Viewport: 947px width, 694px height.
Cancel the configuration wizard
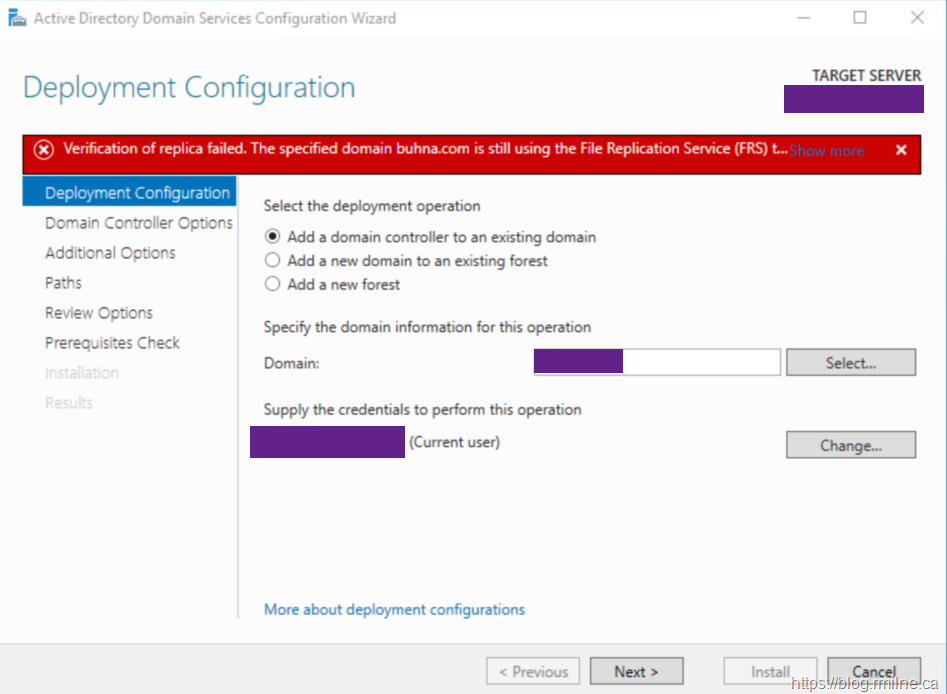873,671
